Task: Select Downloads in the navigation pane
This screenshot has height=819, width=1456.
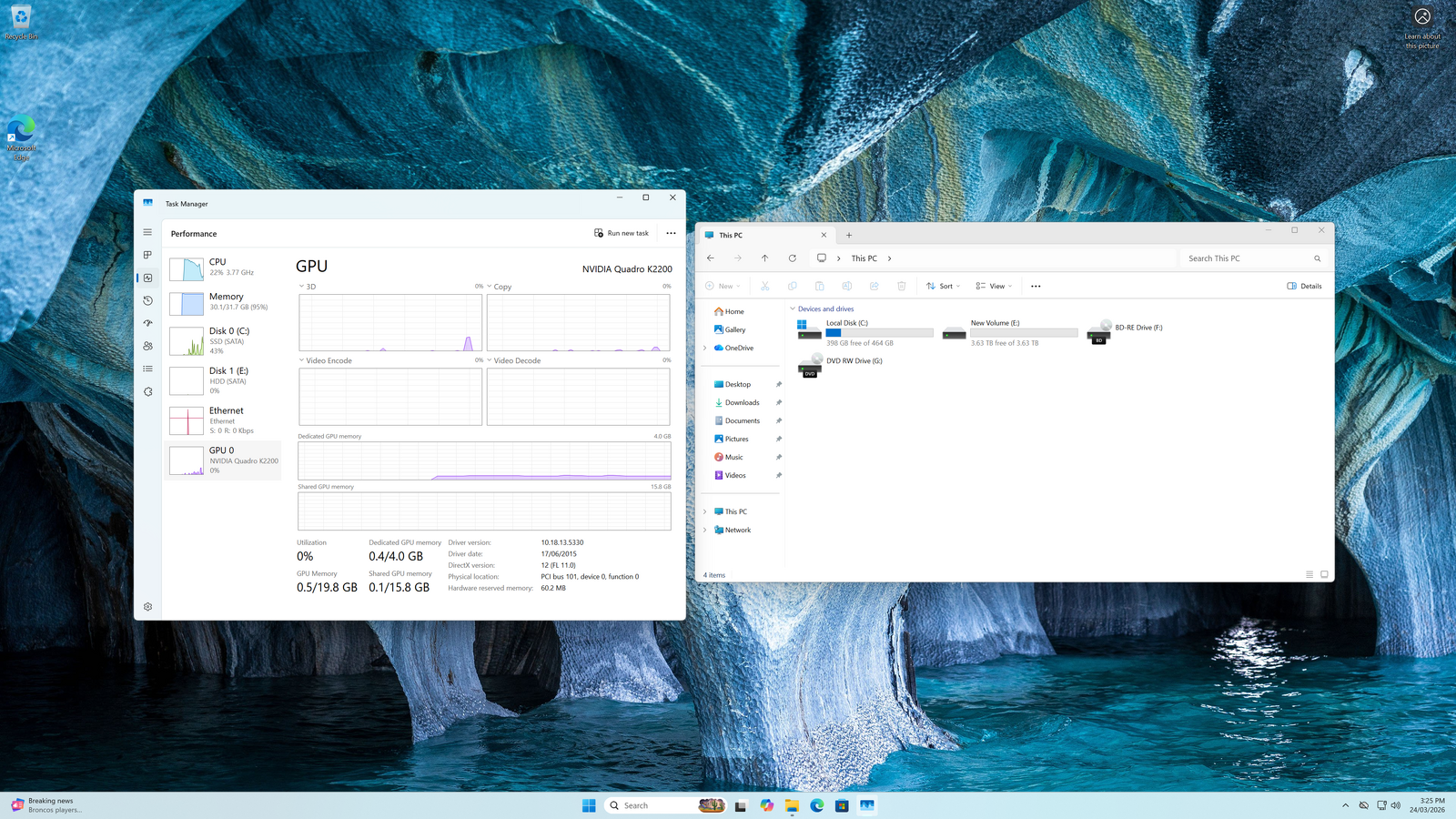Action: pos(742,402)
